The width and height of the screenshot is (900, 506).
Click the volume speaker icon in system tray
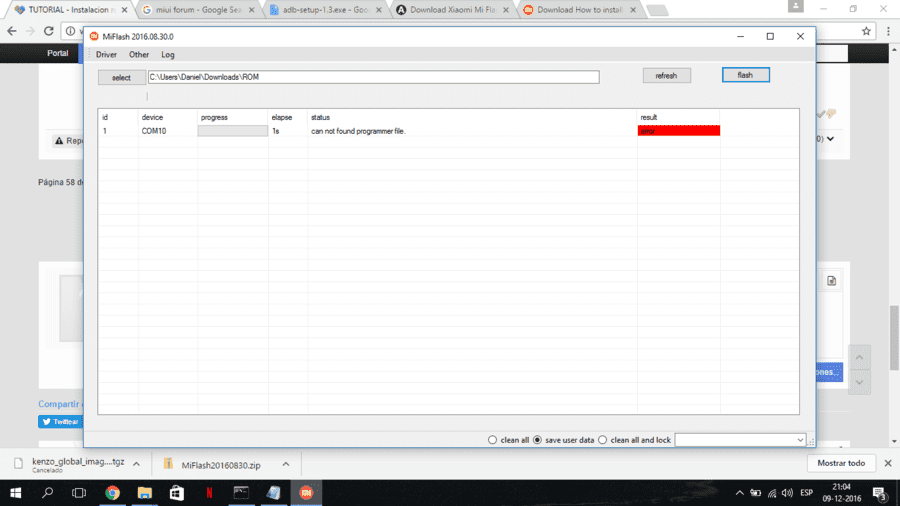click(787, 493)
